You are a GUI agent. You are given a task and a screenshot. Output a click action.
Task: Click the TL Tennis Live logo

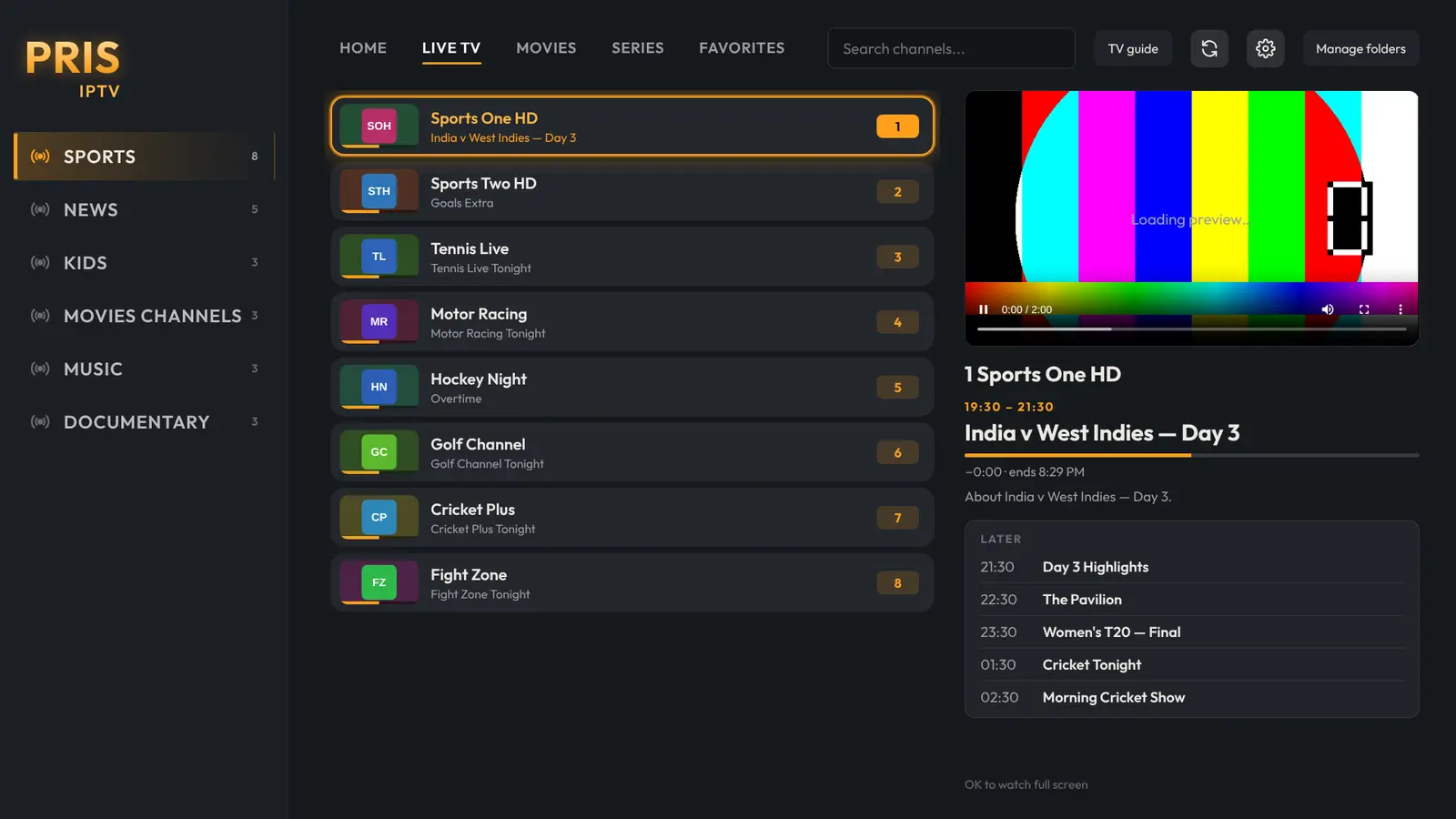click(x=379, y=257)
